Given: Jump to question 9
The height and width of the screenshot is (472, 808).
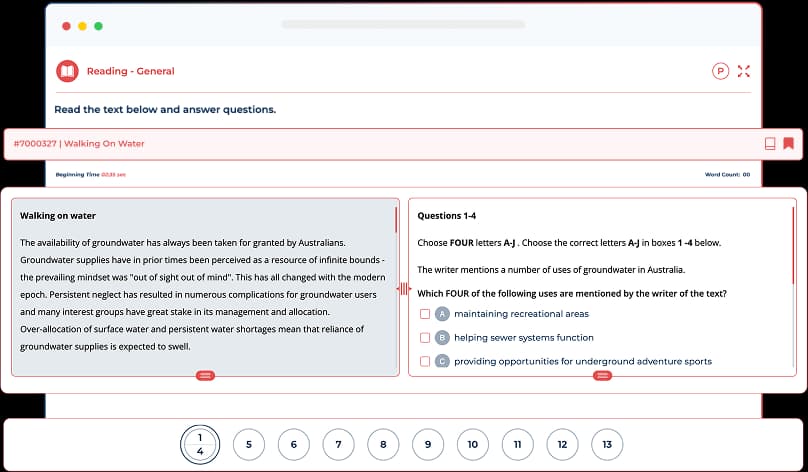Looking at the screenshot, I should (x=427, y=444).
